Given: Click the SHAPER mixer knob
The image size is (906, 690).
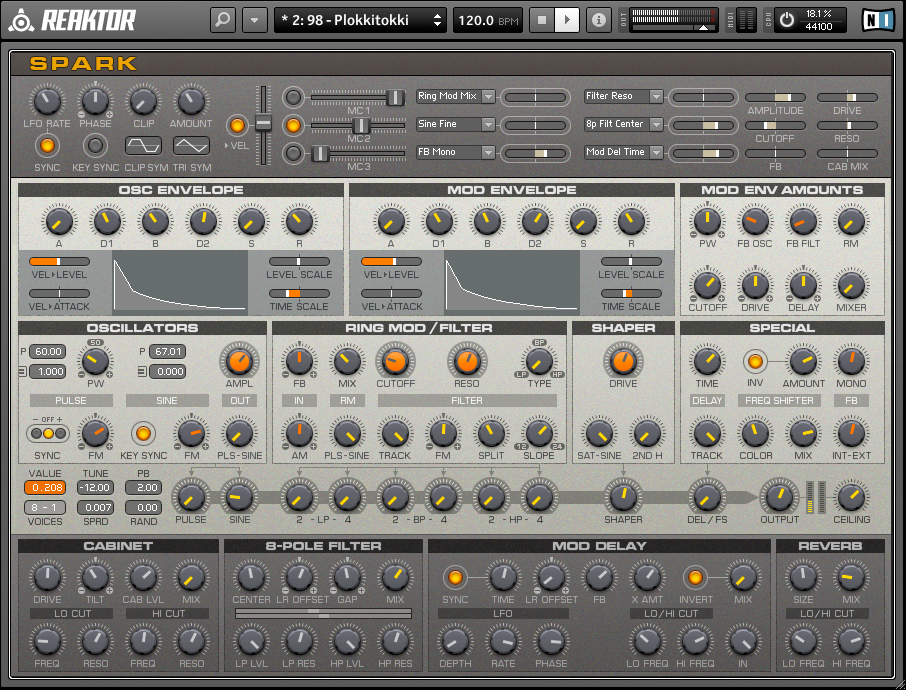Looking at the screenshot, I should pyautogui.click(x=623, y=497).
